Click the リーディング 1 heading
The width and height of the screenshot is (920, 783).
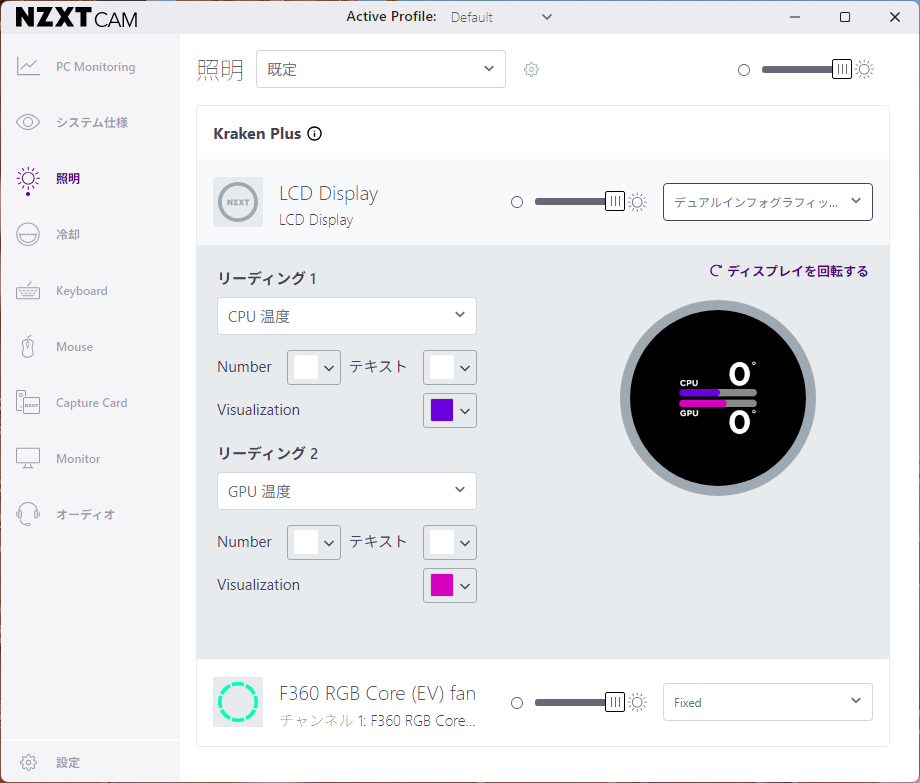click(267, 278)
